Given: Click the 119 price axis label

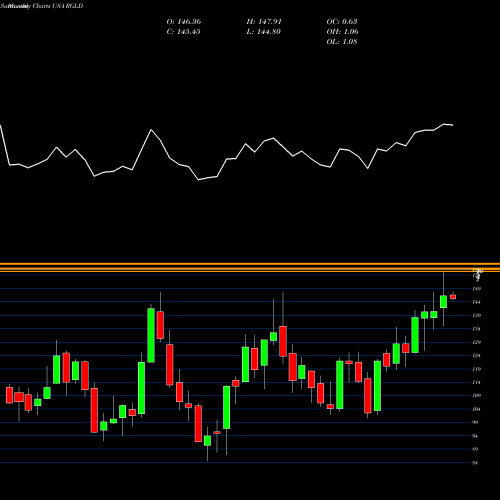Looking at the screenshot, I should click(x=477, y=369).
